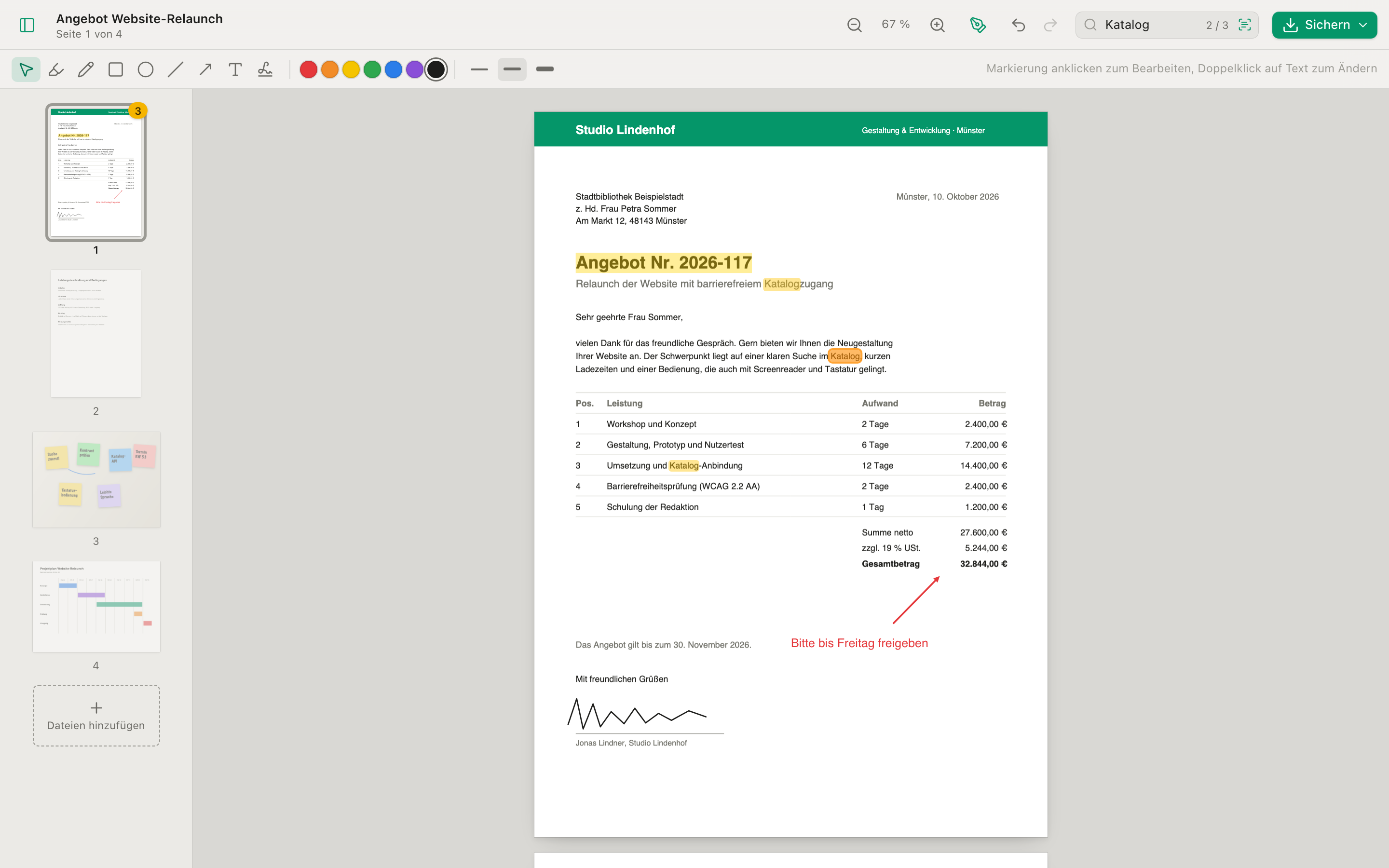Click the zoom in magnifier

click(937, 25)
